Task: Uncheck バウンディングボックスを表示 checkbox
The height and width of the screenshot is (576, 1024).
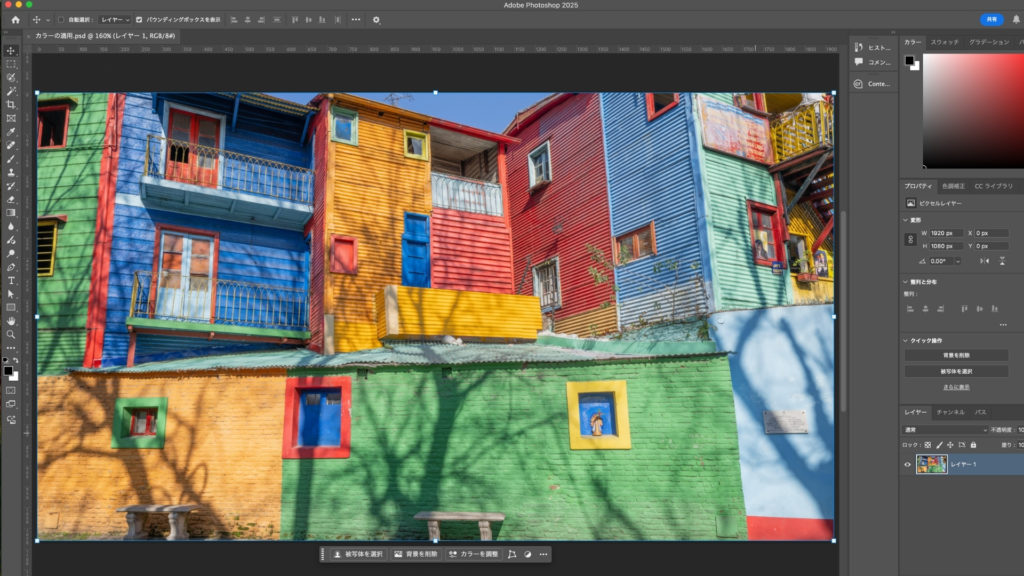Action: (139, 19)
